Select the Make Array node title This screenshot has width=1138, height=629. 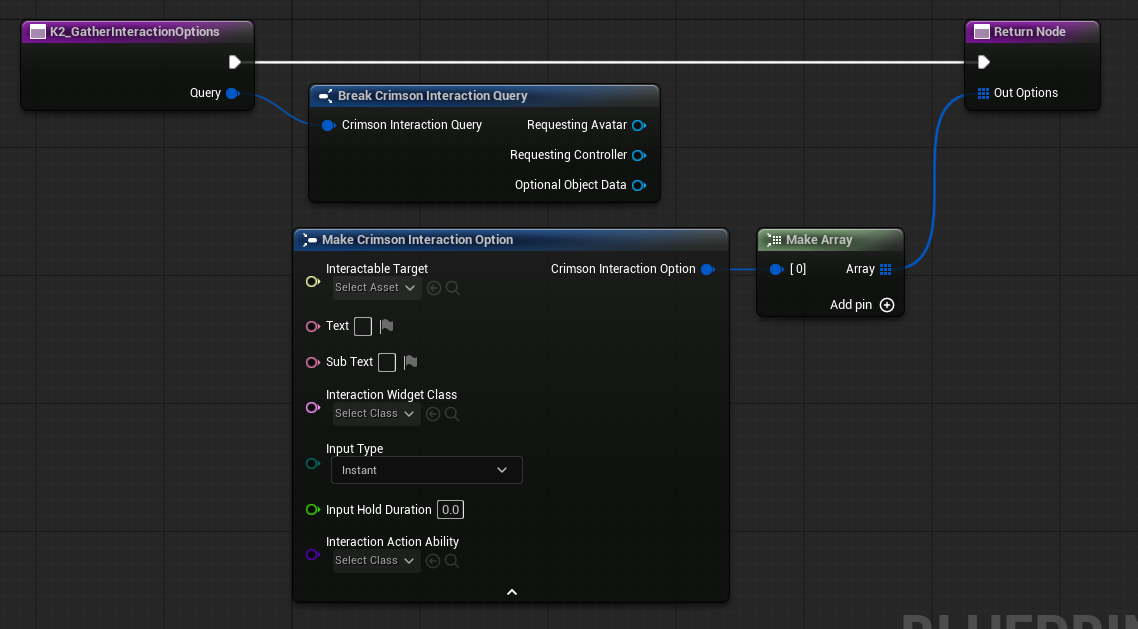click(x=819, y=239)
